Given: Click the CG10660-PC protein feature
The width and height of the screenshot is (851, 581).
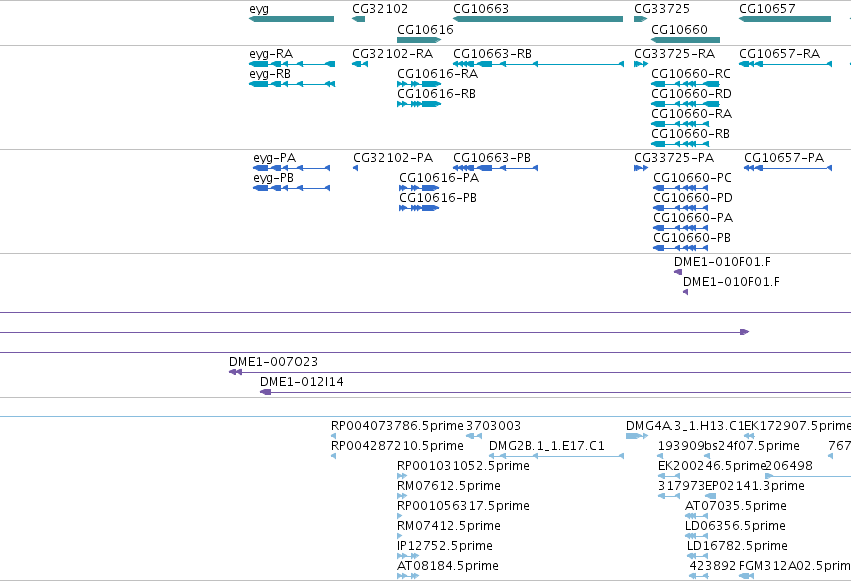Looking at the screenshot, I should tap(681, 188).
